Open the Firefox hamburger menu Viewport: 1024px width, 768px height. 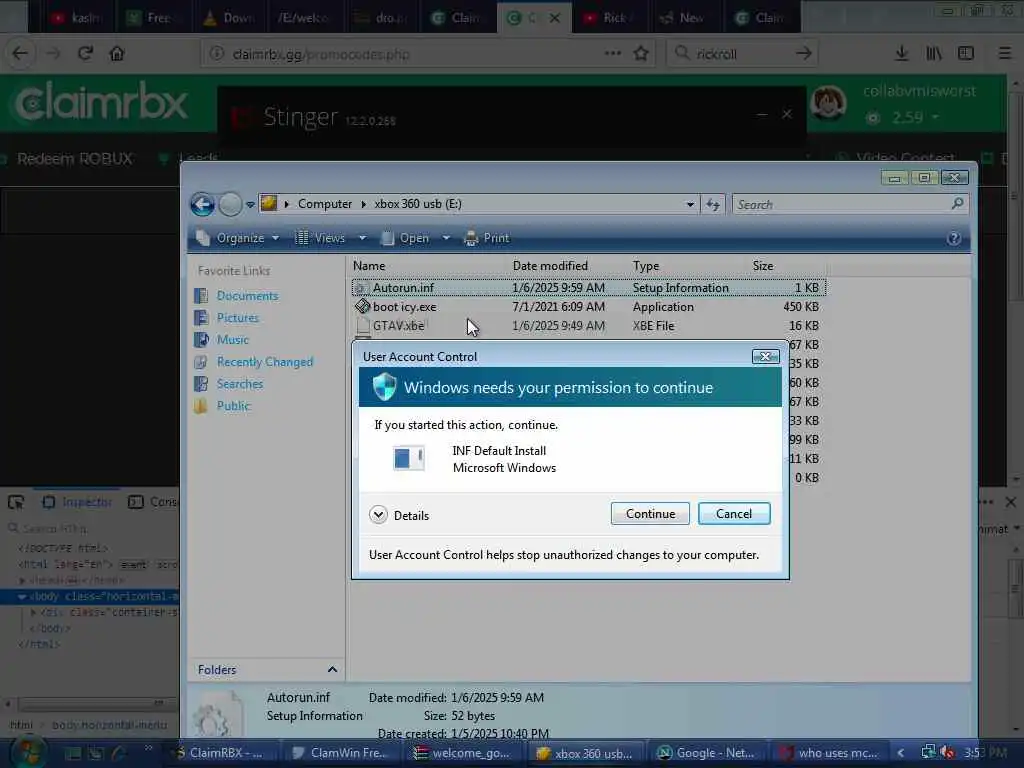[x=1005, y=54]
